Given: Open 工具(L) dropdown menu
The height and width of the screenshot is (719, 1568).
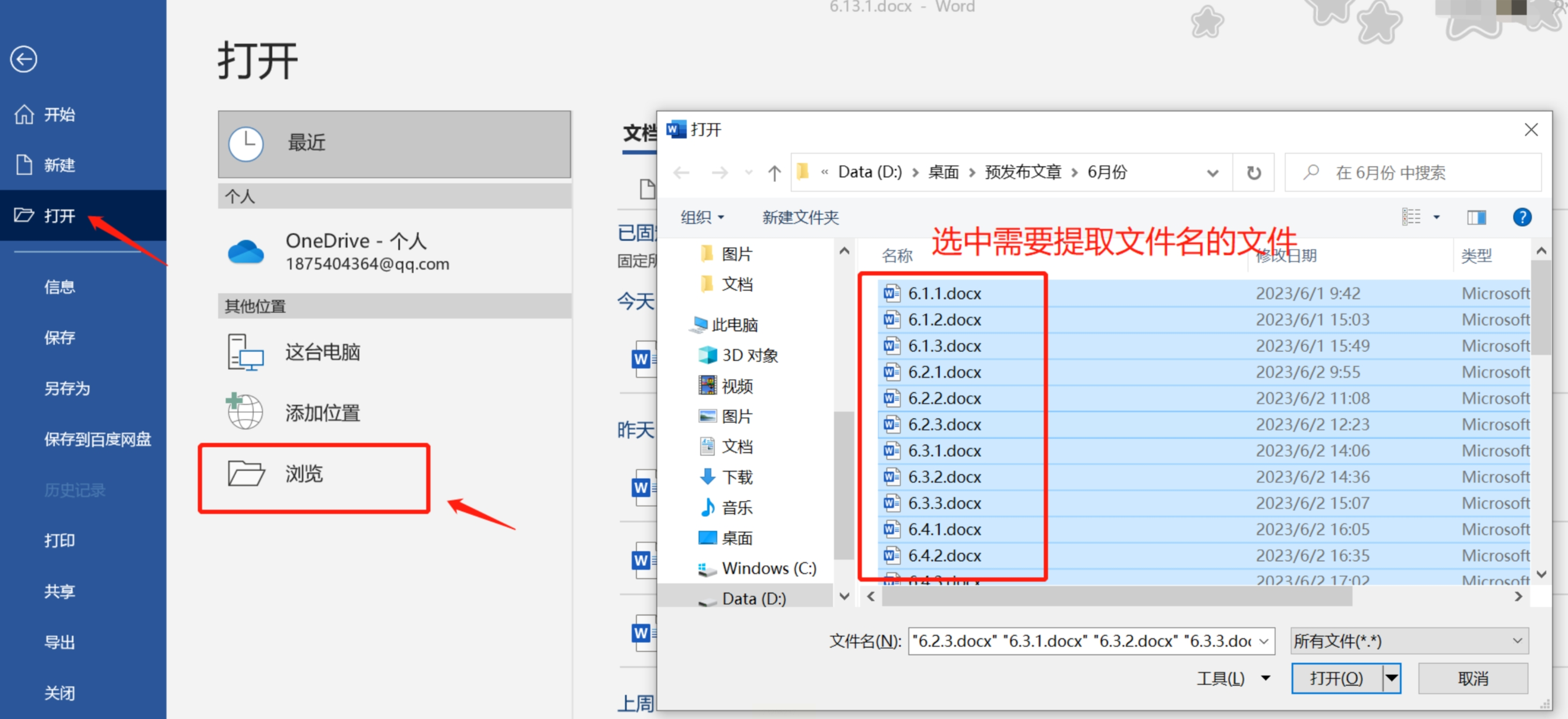Looking at the screenshot, I should 1233,678.
